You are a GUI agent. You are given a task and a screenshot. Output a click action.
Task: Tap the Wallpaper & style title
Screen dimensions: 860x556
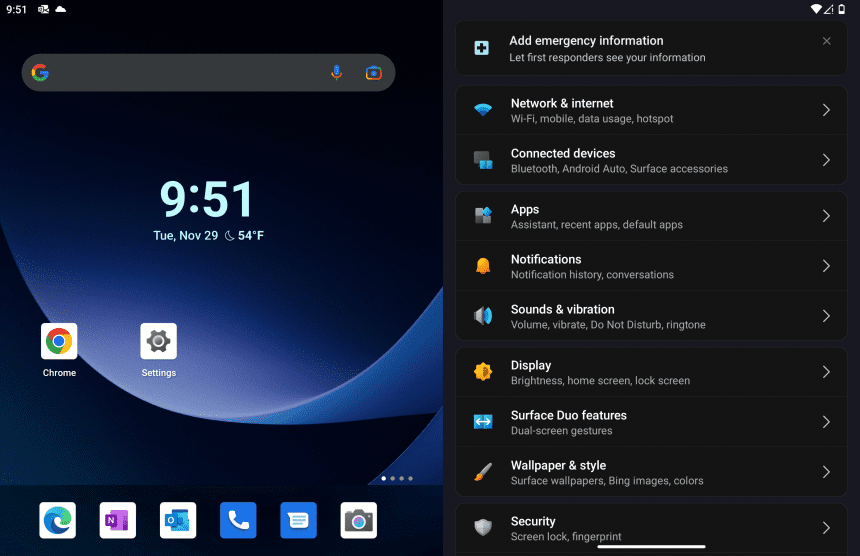558,466
